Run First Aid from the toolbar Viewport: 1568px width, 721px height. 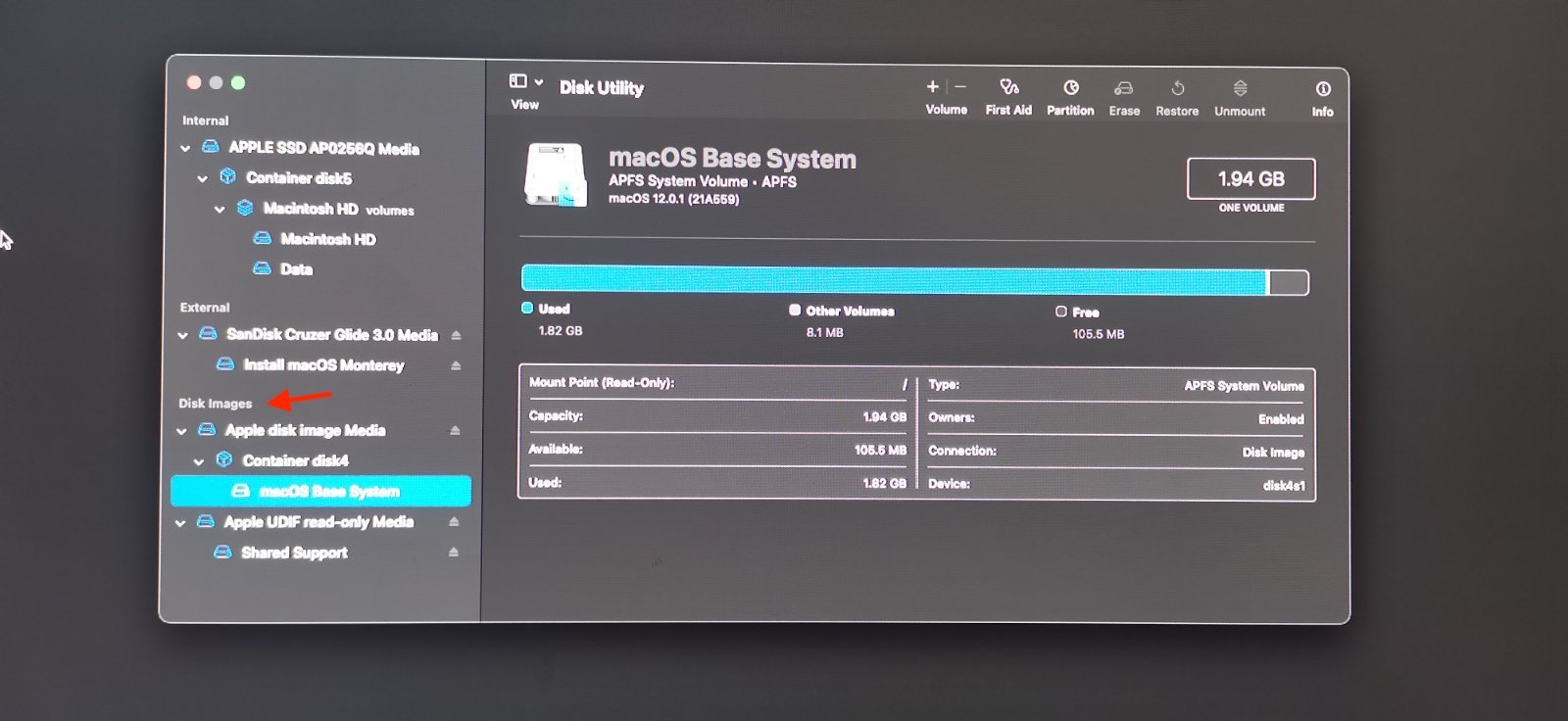click(1008, 87)
